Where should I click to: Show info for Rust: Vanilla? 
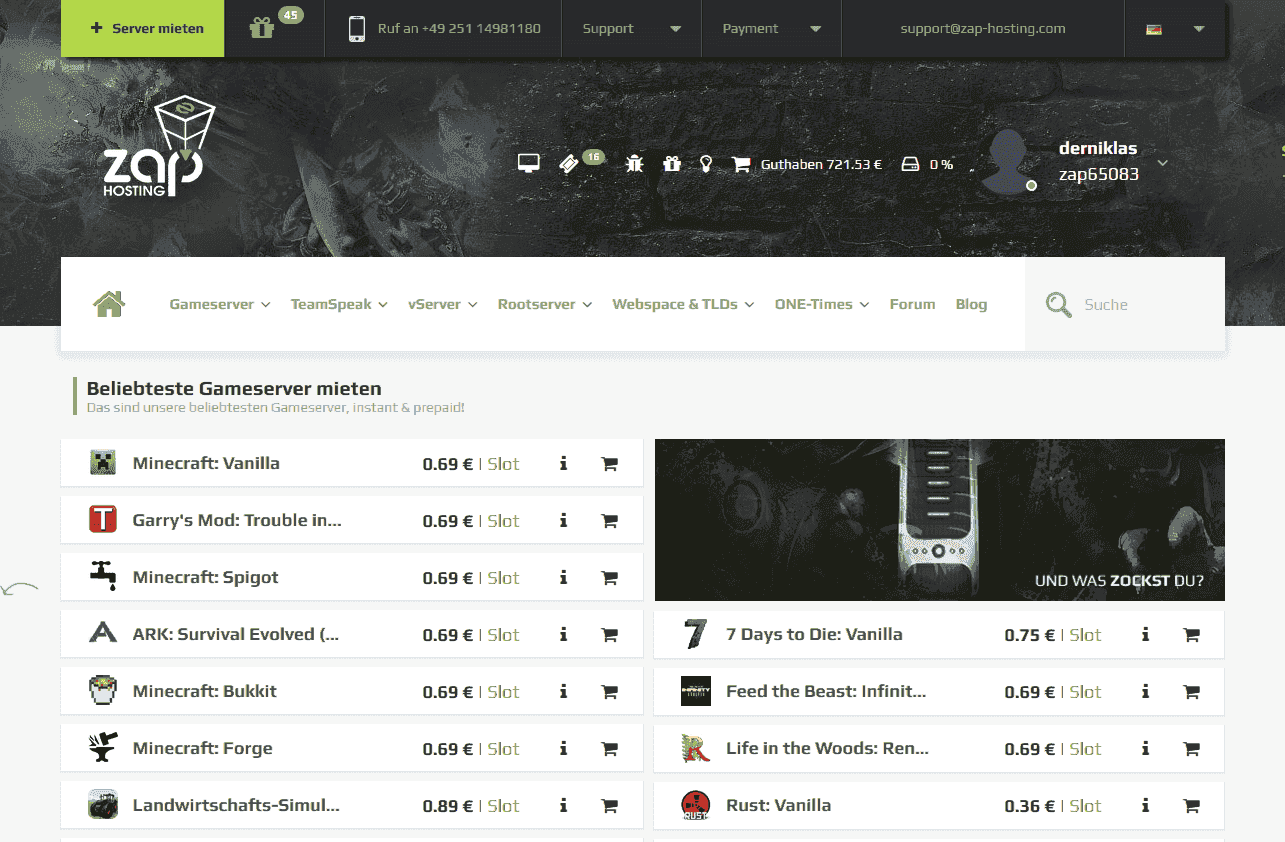[1146, 805]
